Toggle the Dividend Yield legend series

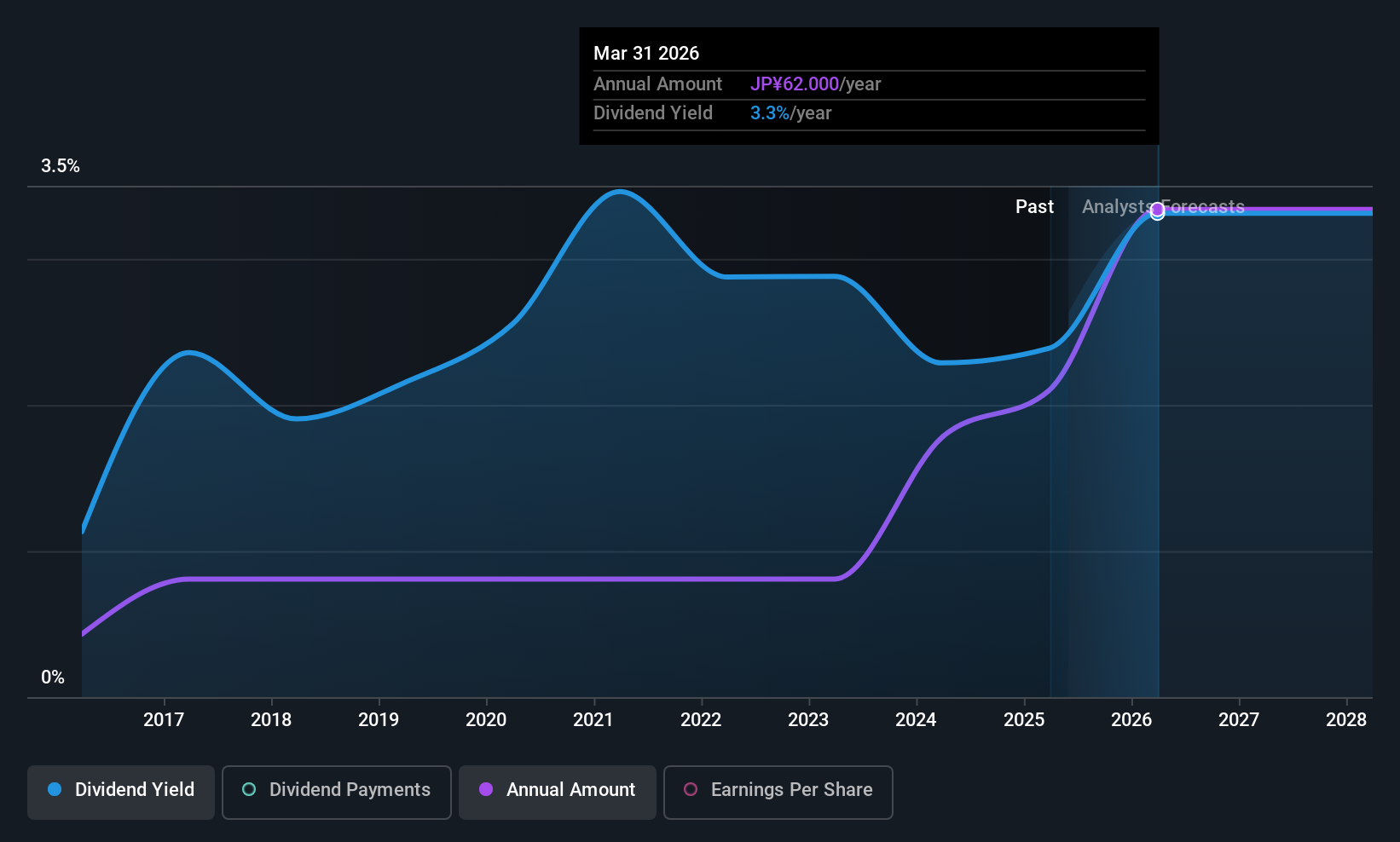point(121,793)
